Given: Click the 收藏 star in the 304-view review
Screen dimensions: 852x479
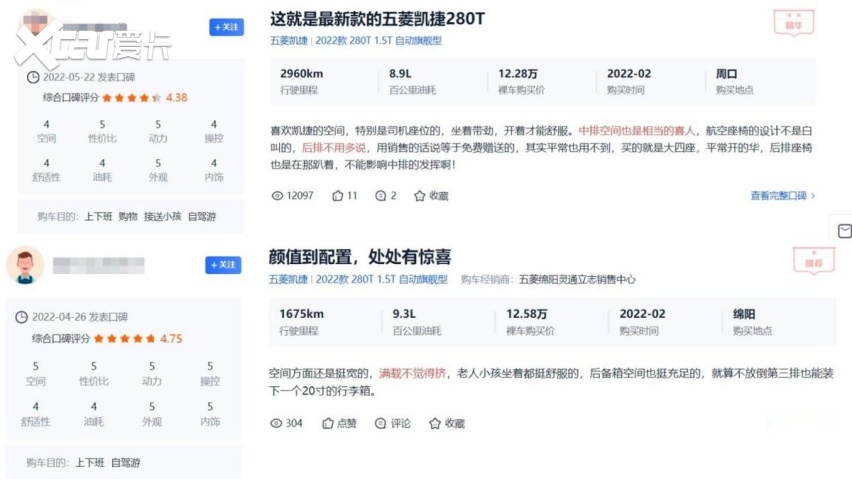Looking at the screenshot, I should [x=435, y=423].
